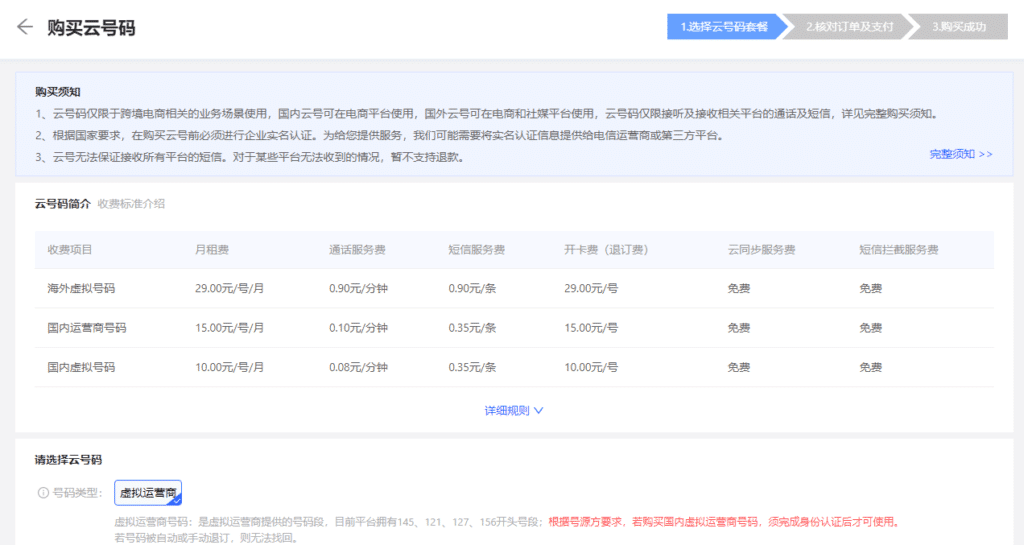
Task: Go back using the left arrow icon
Action: pyautogui.click(x=25, y=27)
